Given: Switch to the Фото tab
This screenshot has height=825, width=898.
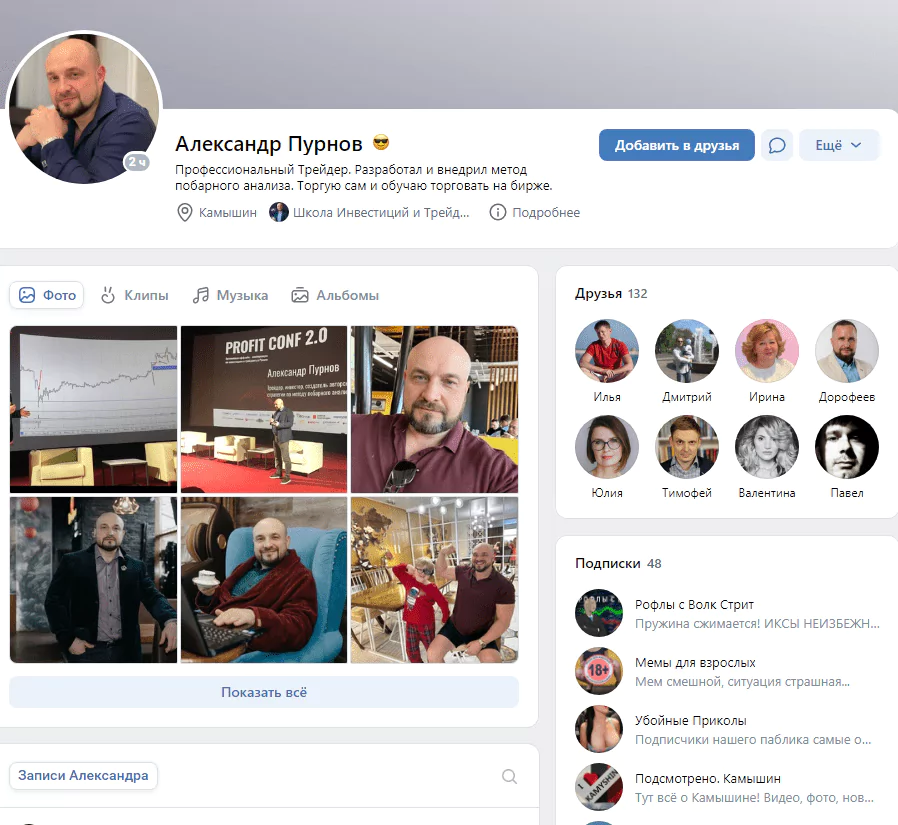Looking at the screenshot, I should (x=47, y=295).
